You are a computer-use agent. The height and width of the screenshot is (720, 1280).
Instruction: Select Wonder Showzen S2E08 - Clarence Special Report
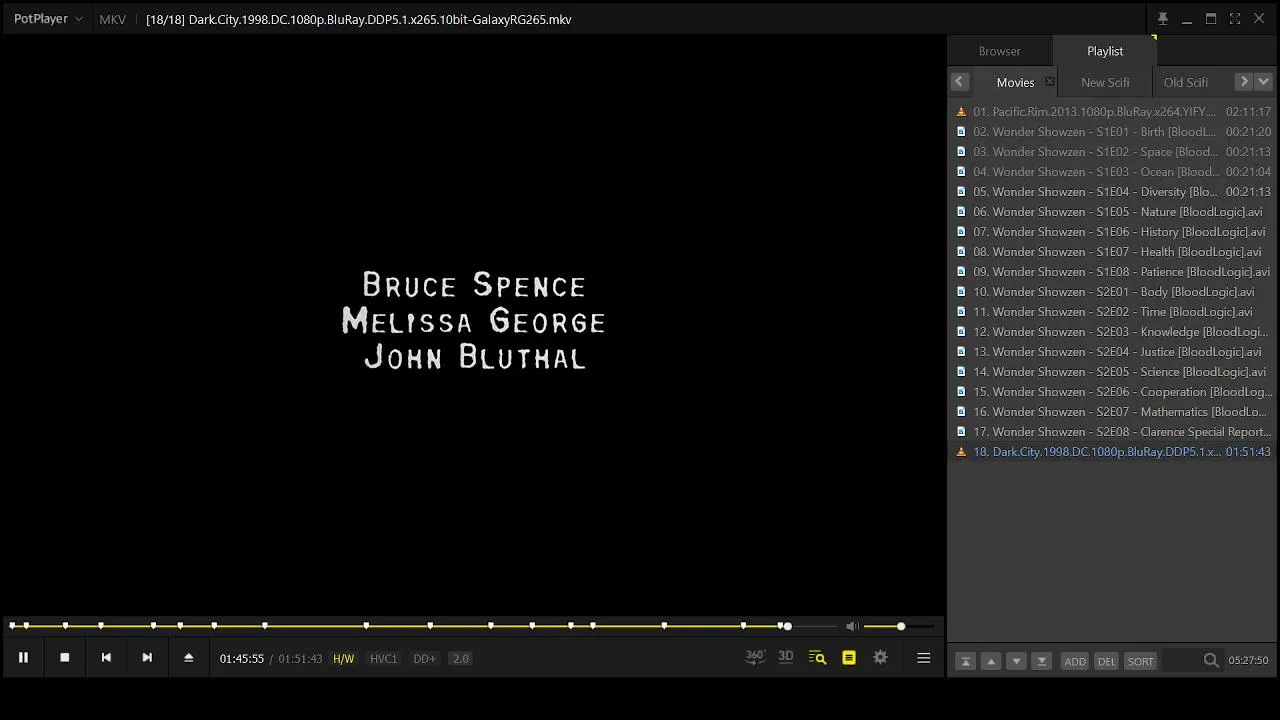pos(1113,432)
